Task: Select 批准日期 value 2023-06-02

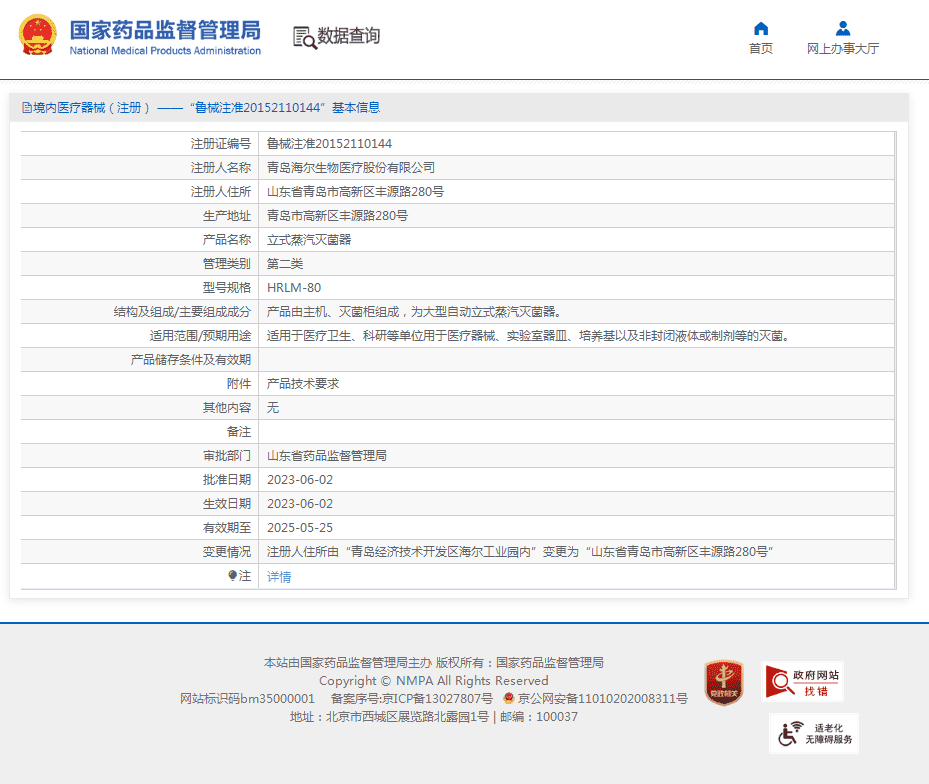Action: tap(300, 479)
